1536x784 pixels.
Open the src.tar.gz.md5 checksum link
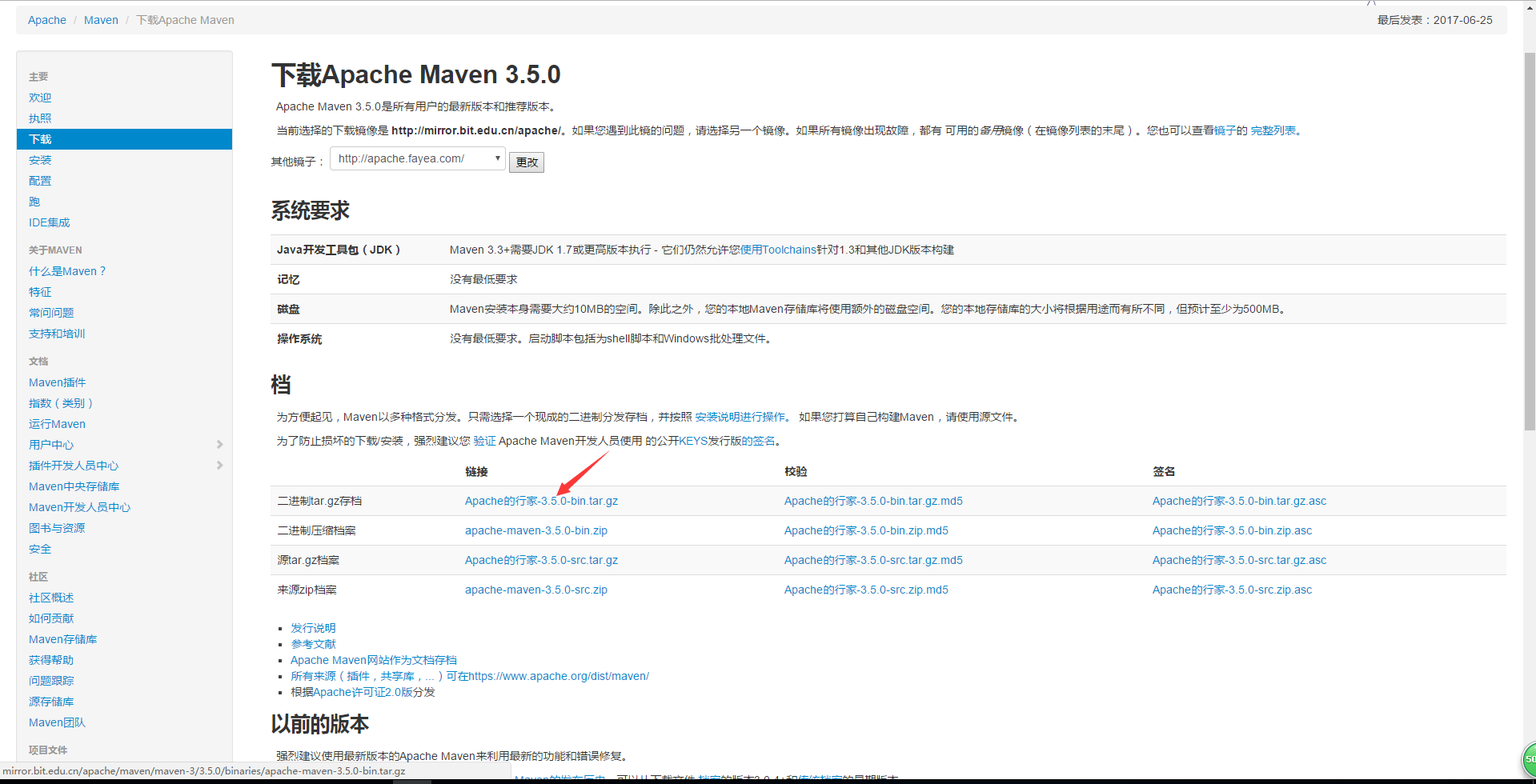coord(873,560)
